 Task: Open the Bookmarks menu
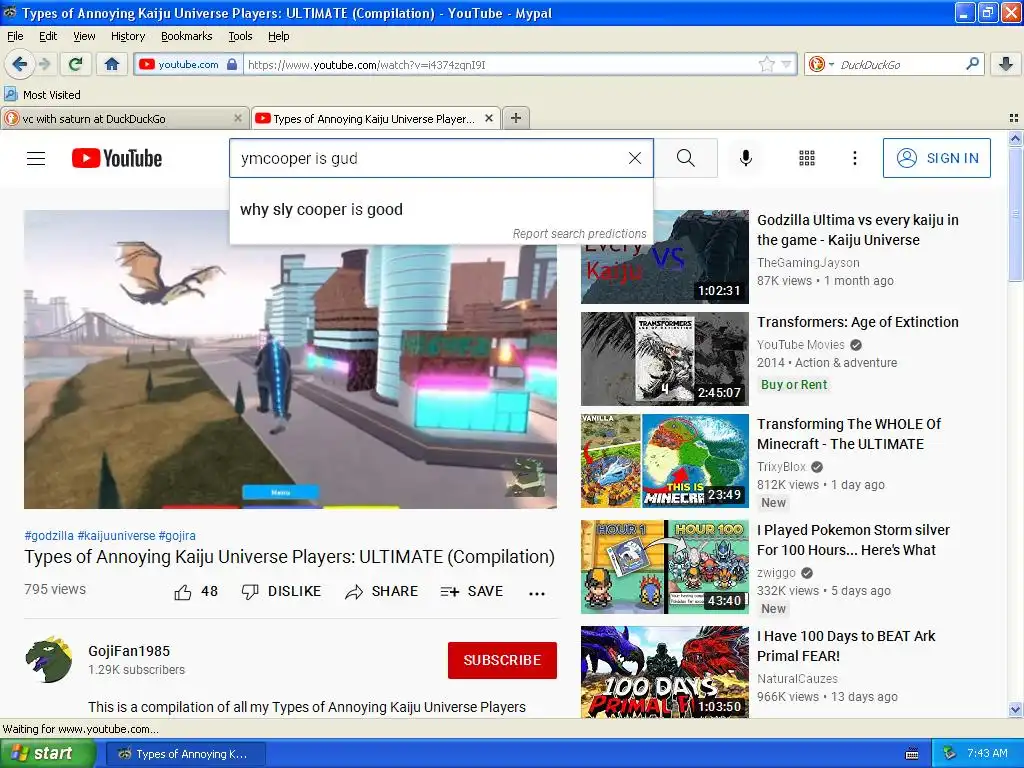(187, 36)
